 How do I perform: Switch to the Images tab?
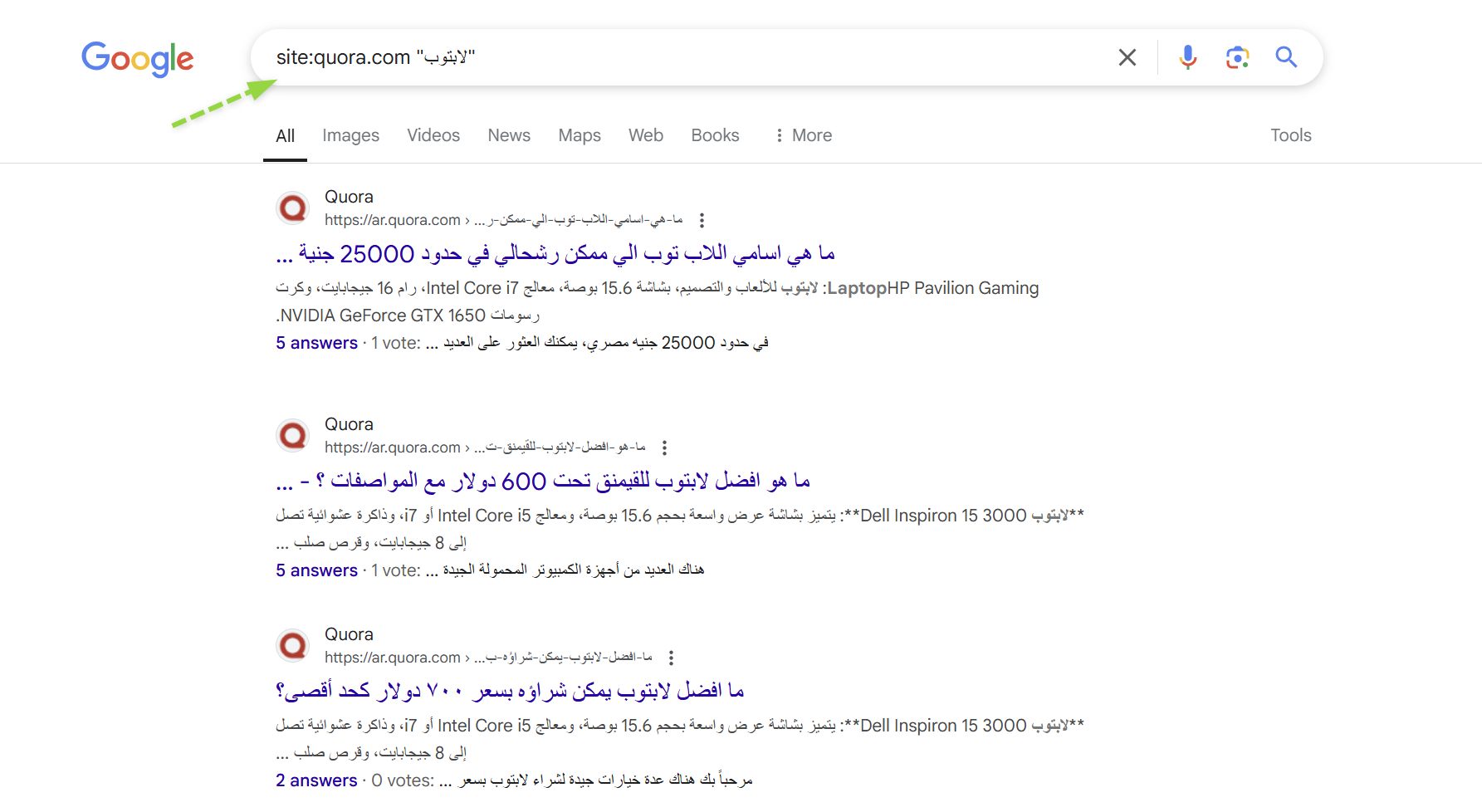(x=350, y=135)
